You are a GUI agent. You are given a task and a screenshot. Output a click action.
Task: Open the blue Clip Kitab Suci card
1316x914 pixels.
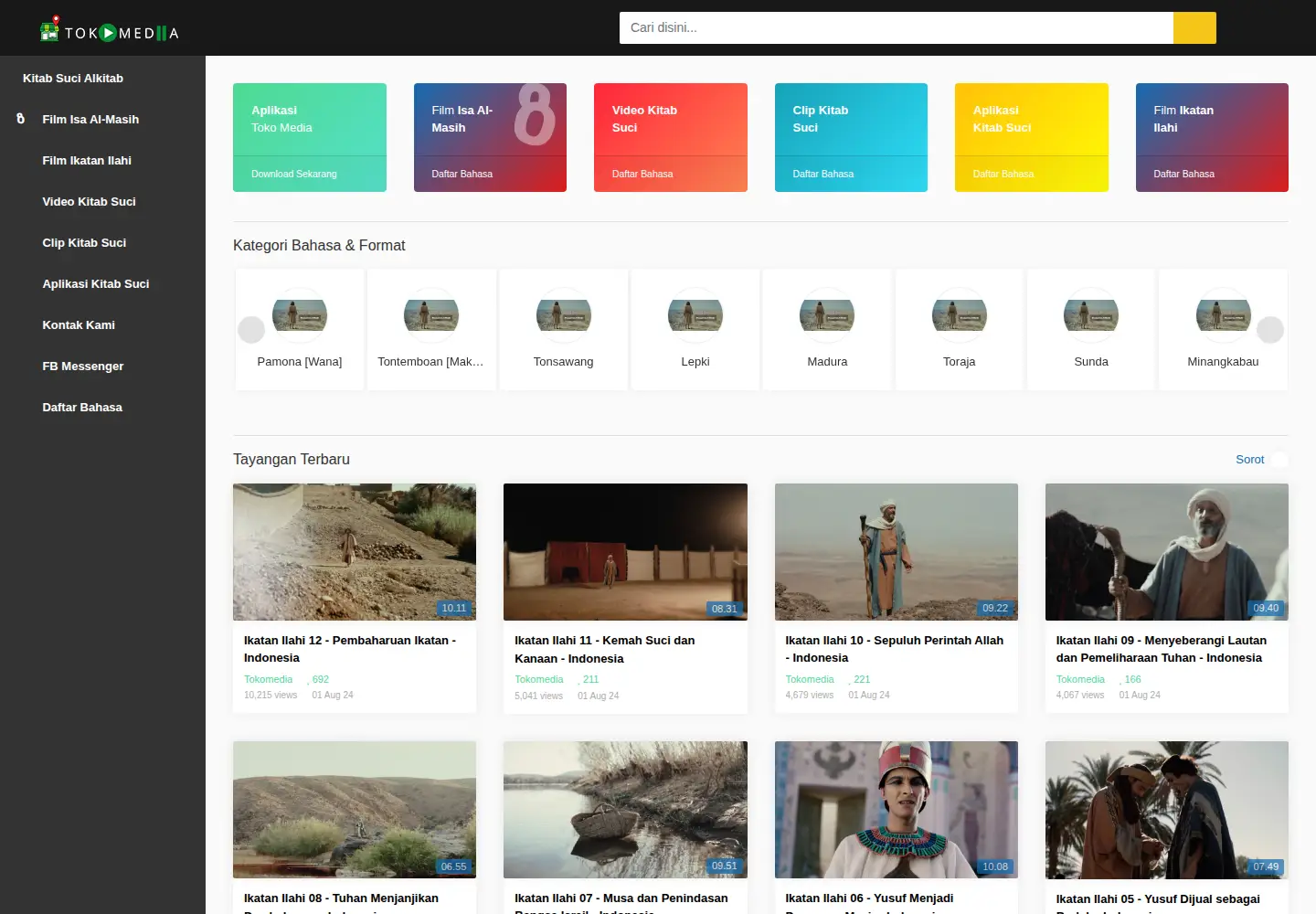851,120
